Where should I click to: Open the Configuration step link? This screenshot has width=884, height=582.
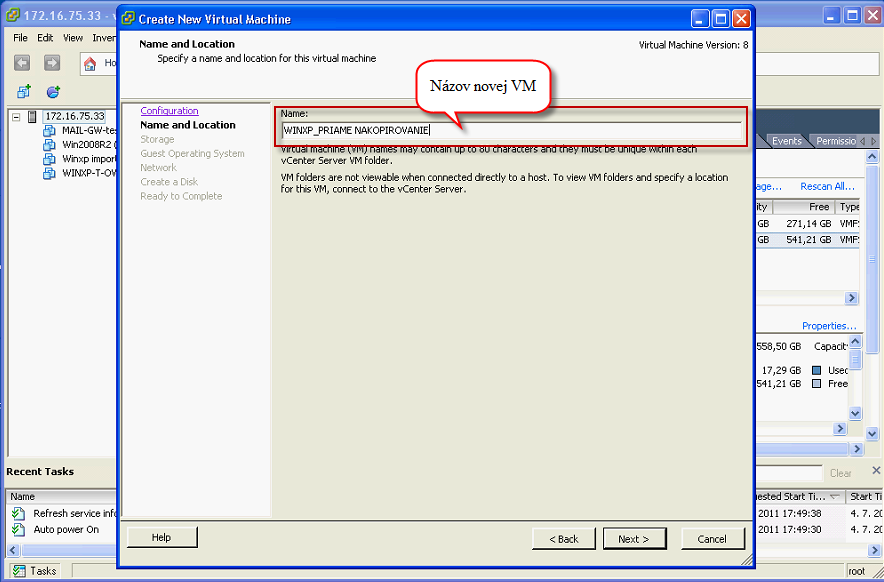169,111
